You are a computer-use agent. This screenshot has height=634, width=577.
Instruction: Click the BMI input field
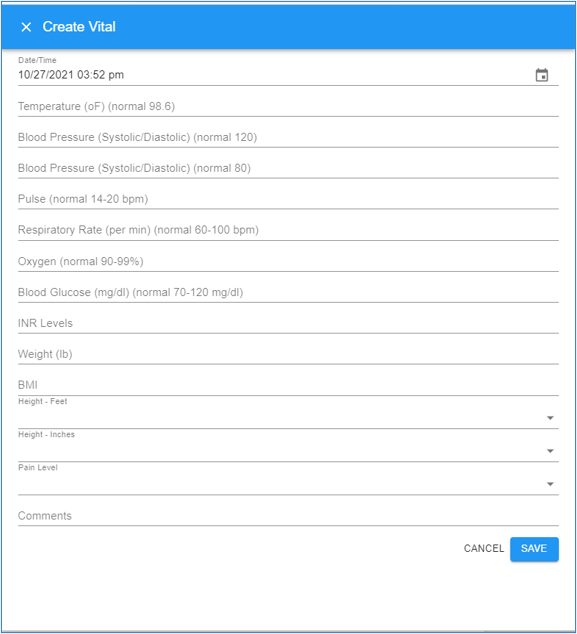coord(288,385)
